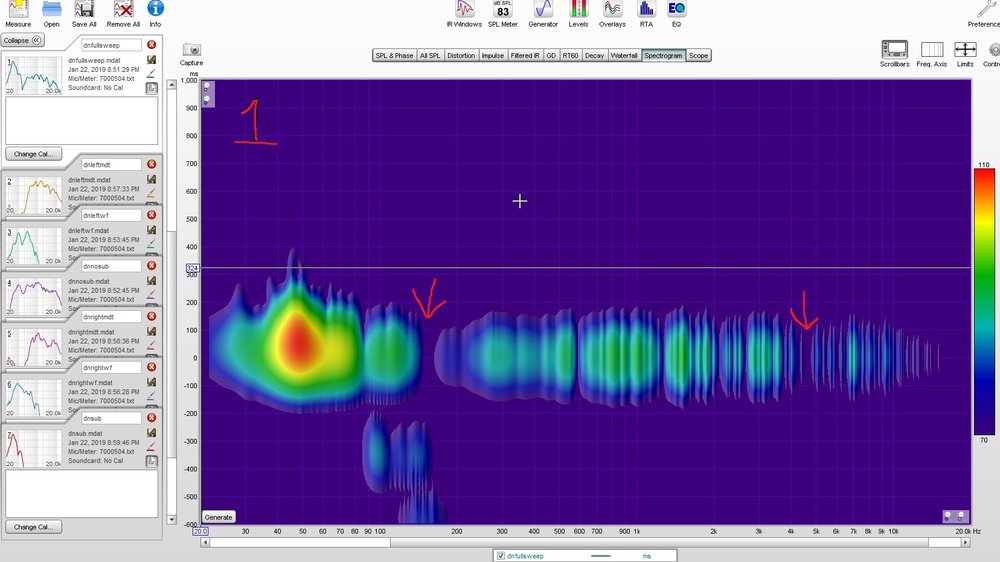This screenshot has width=1000, height=562.
Task: Remove the dnrightwf measurement
Action: coord(151,367)
